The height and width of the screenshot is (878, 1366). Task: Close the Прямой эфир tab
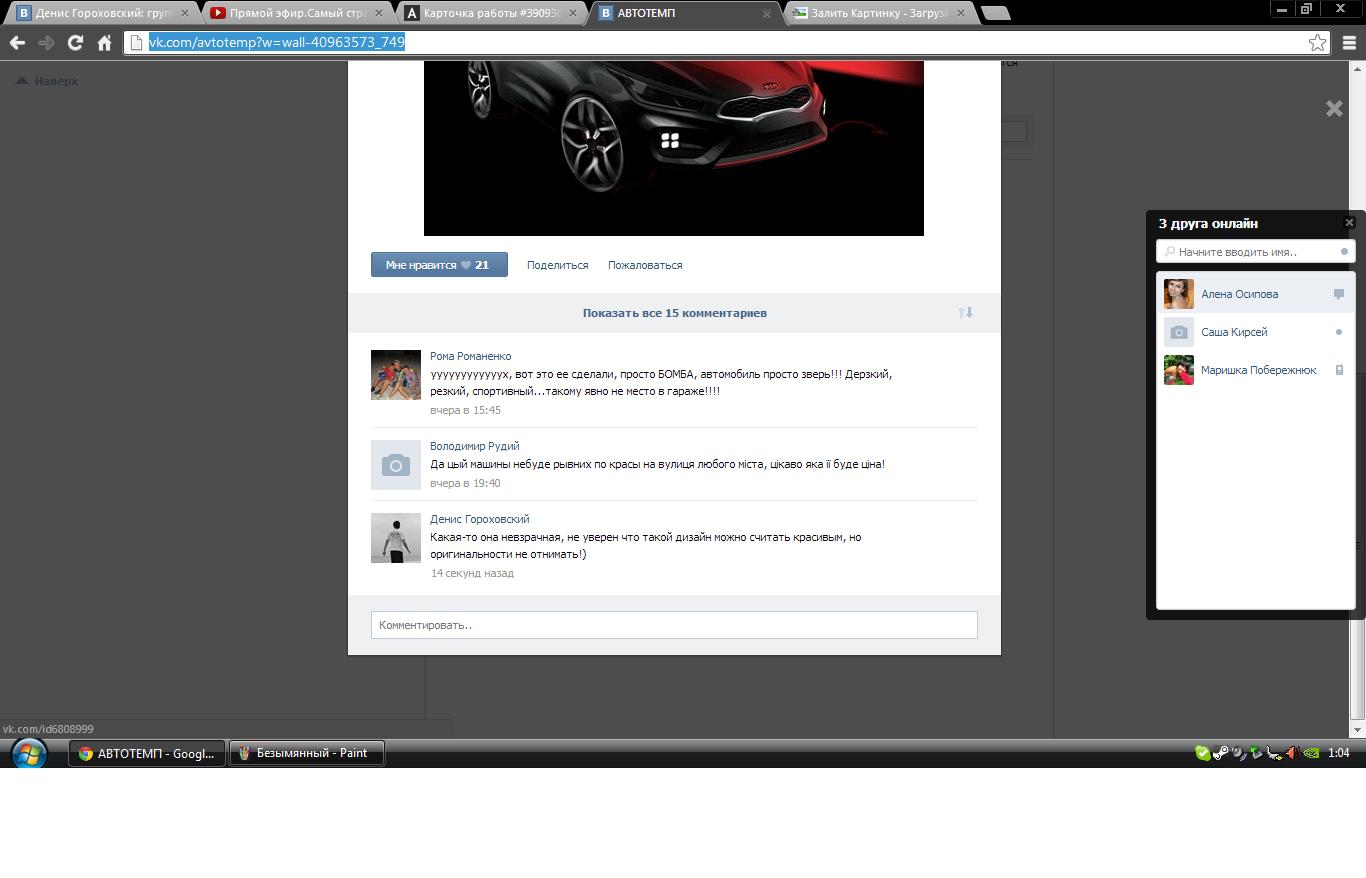click(378, 13)
